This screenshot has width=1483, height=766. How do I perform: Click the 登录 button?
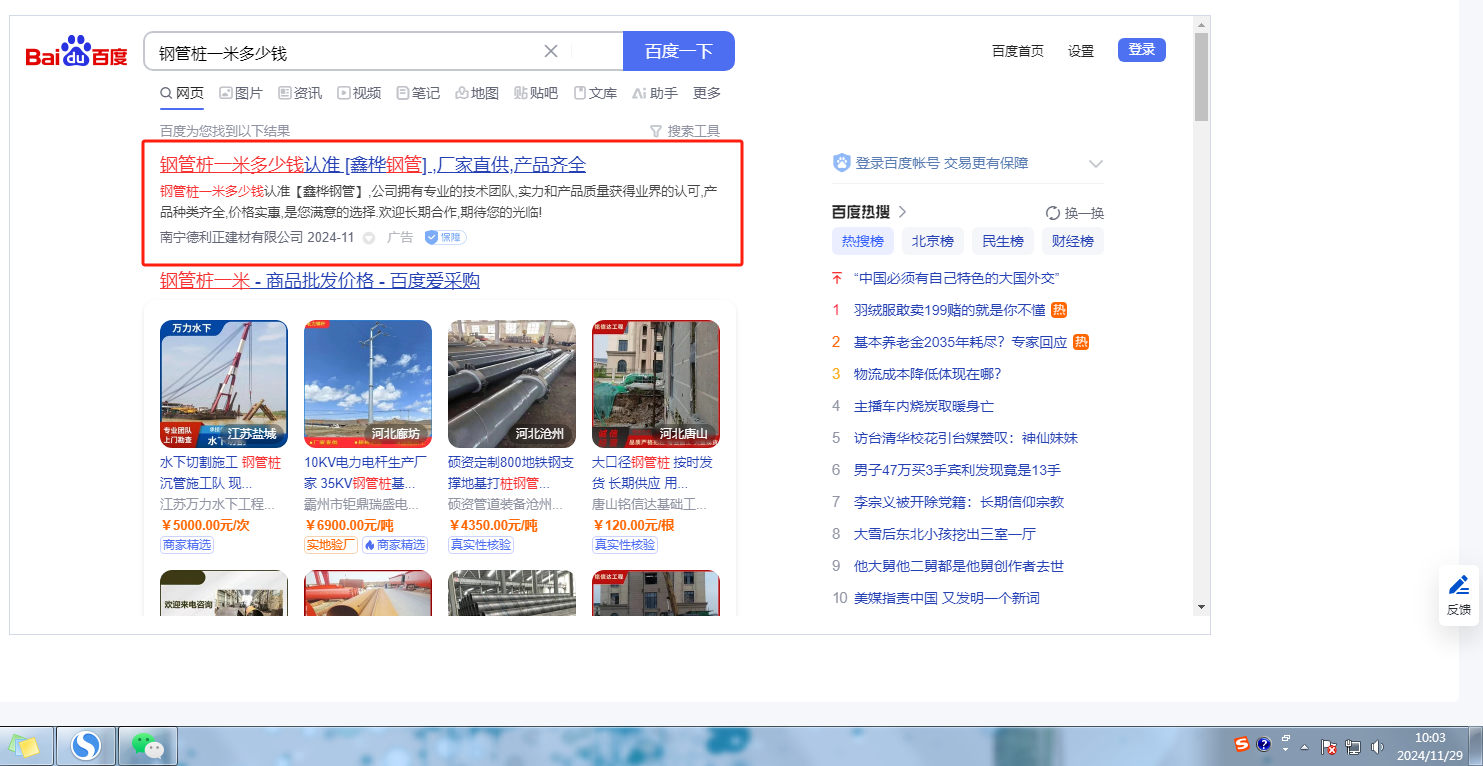click(1142, 50)
